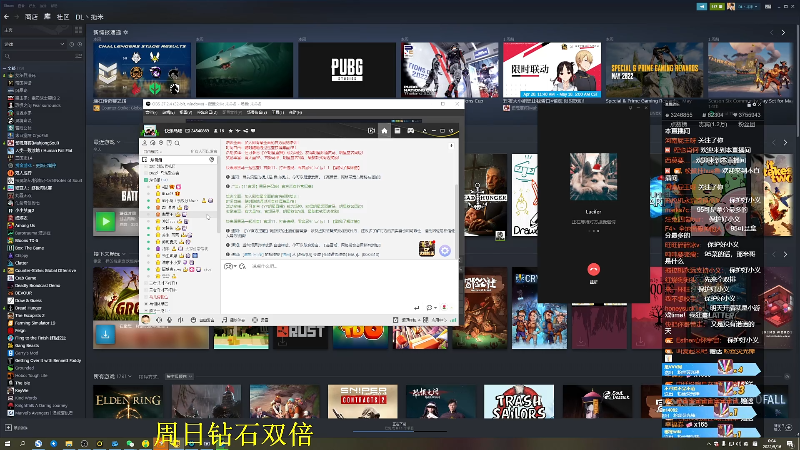Open the game promo icon in YY chat
This screenshot has height=450, width=800.
click(427, 248)
